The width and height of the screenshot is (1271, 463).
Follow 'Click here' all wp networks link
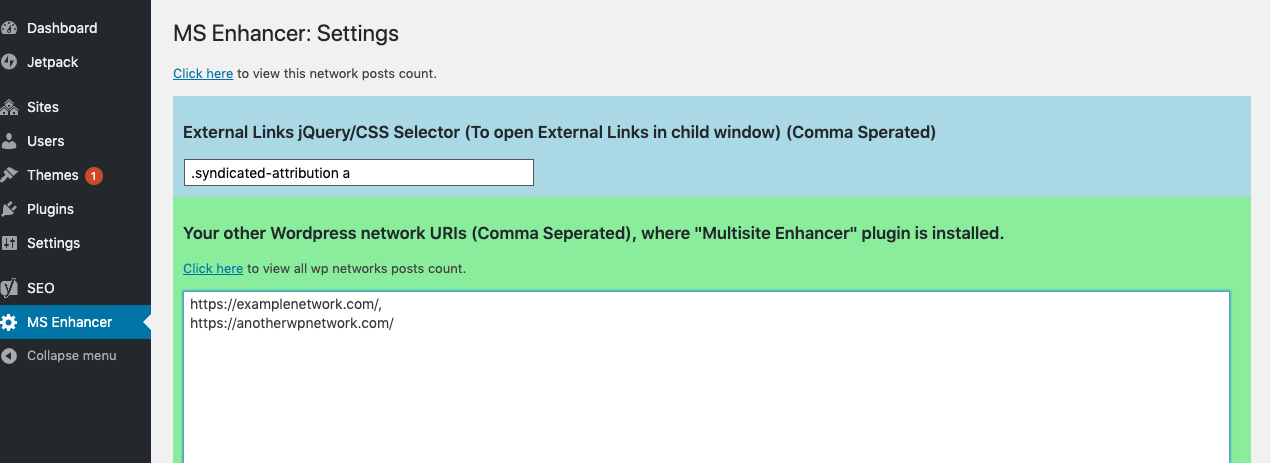213,268
